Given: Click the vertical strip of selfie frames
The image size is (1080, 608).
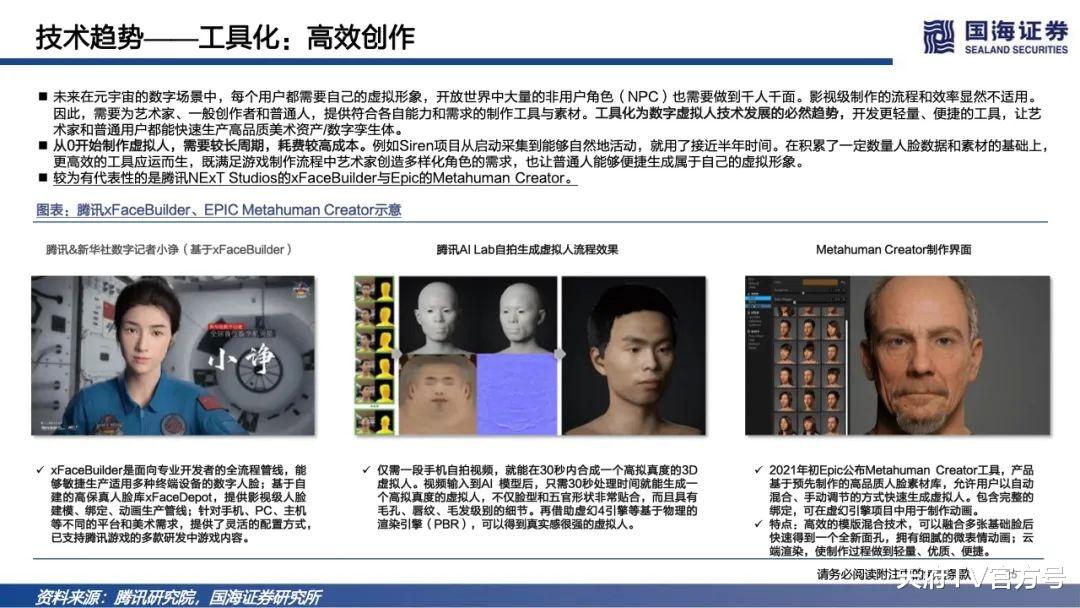Looking at the screenshot, I should pyautogui.click(x=374, y=355).
